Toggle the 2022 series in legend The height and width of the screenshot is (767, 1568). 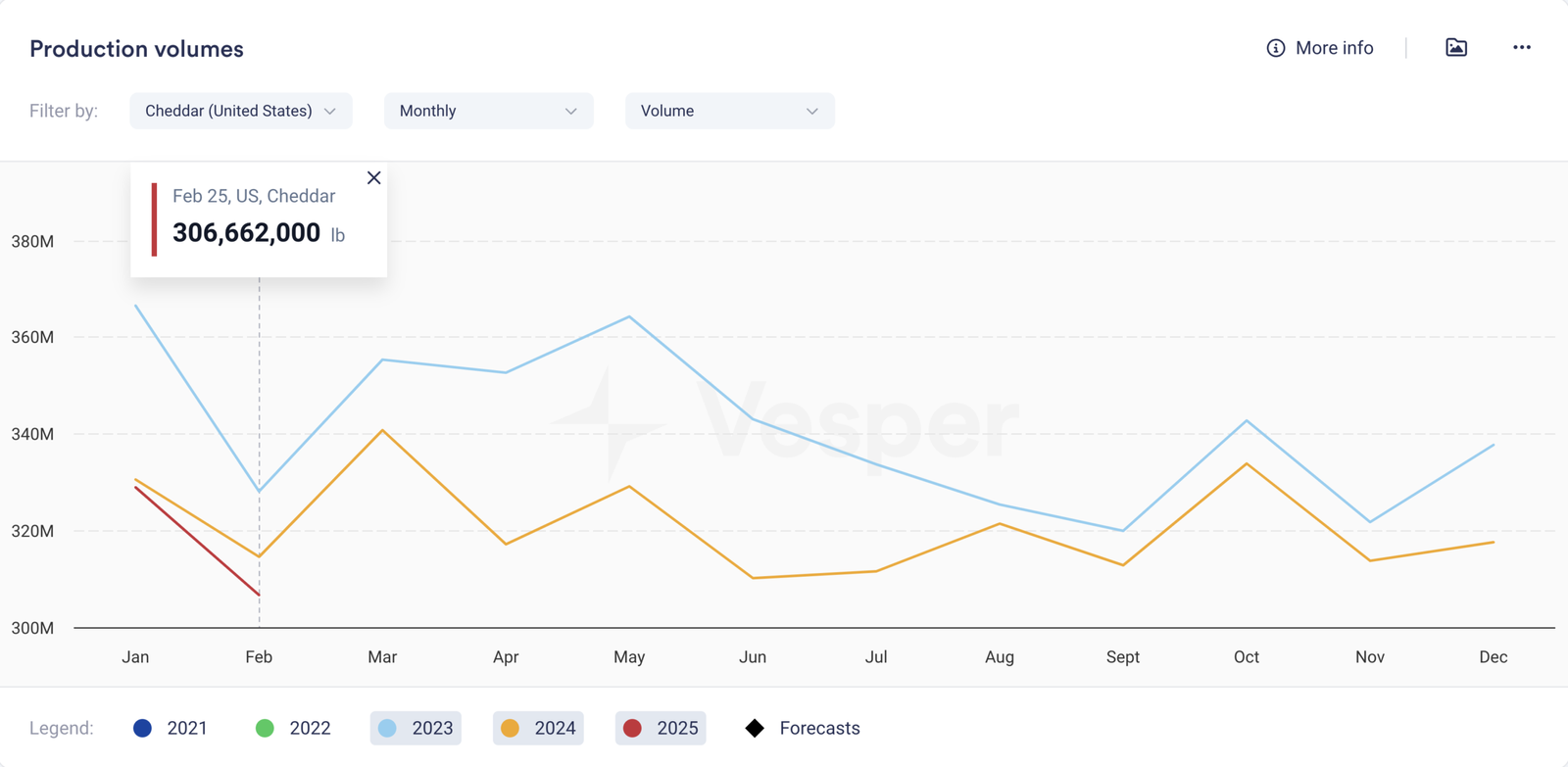[293, 728]
